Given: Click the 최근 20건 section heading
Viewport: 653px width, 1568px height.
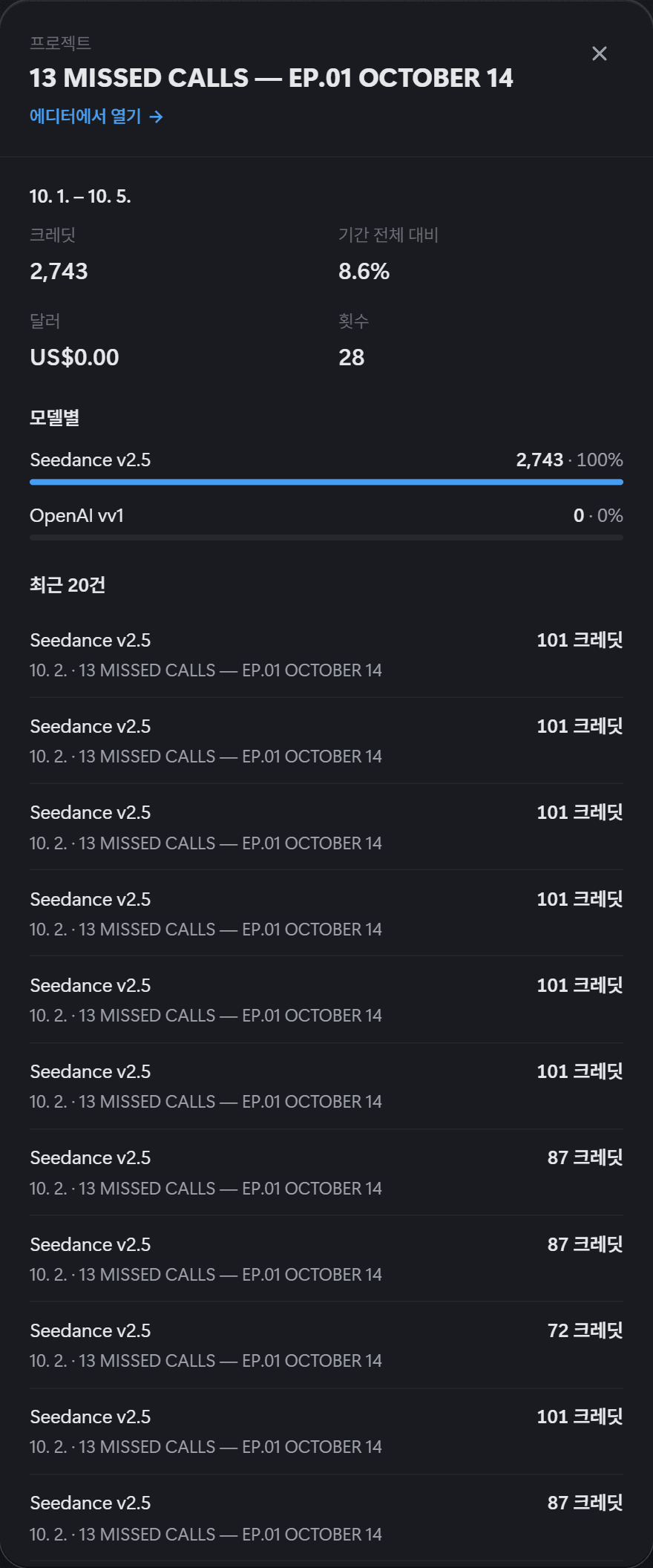Looking at the screenshot, I should pos(67,585).
